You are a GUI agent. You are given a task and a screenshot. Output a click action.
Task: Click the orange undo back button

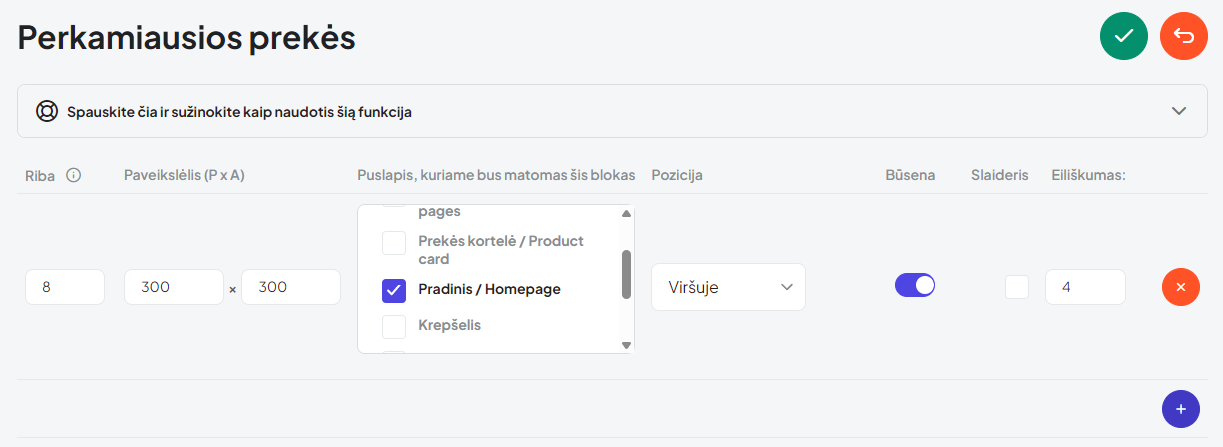click(x=1184, y=36)
